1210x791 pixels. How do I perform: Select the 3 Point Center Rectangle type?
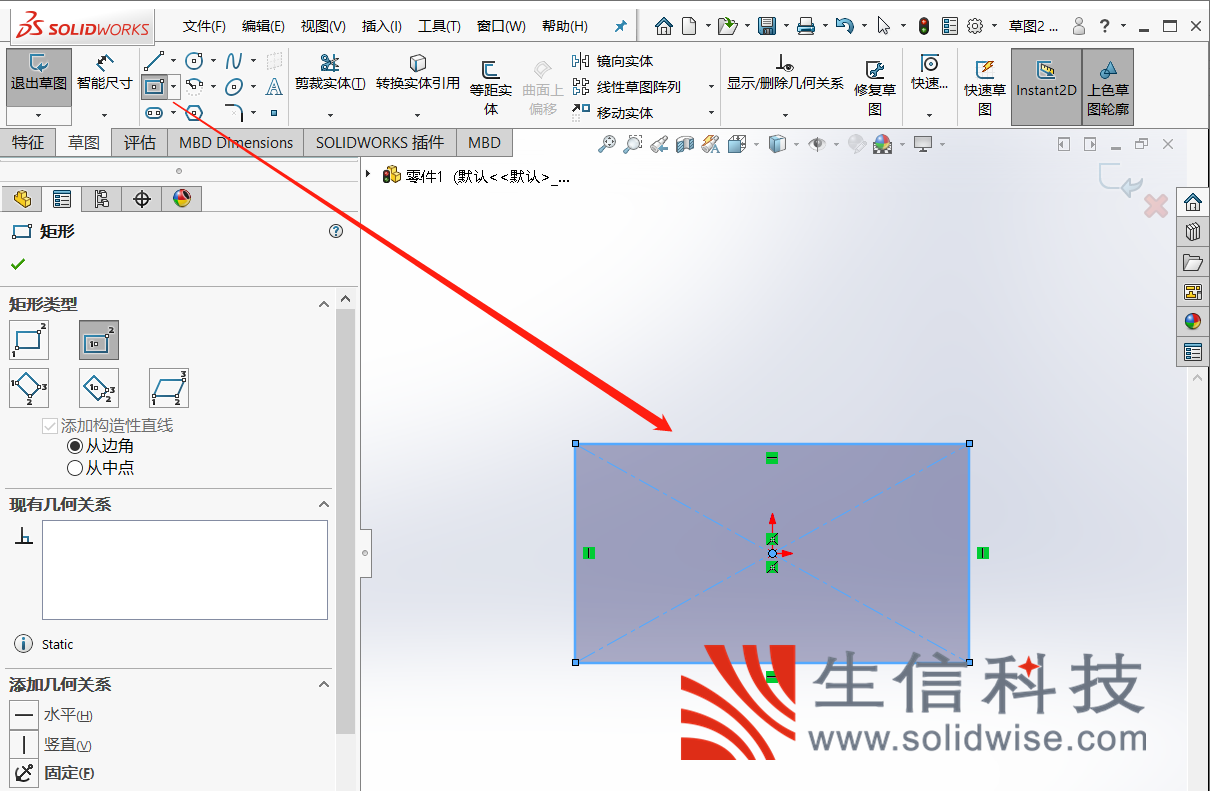[x=99, y=388]
